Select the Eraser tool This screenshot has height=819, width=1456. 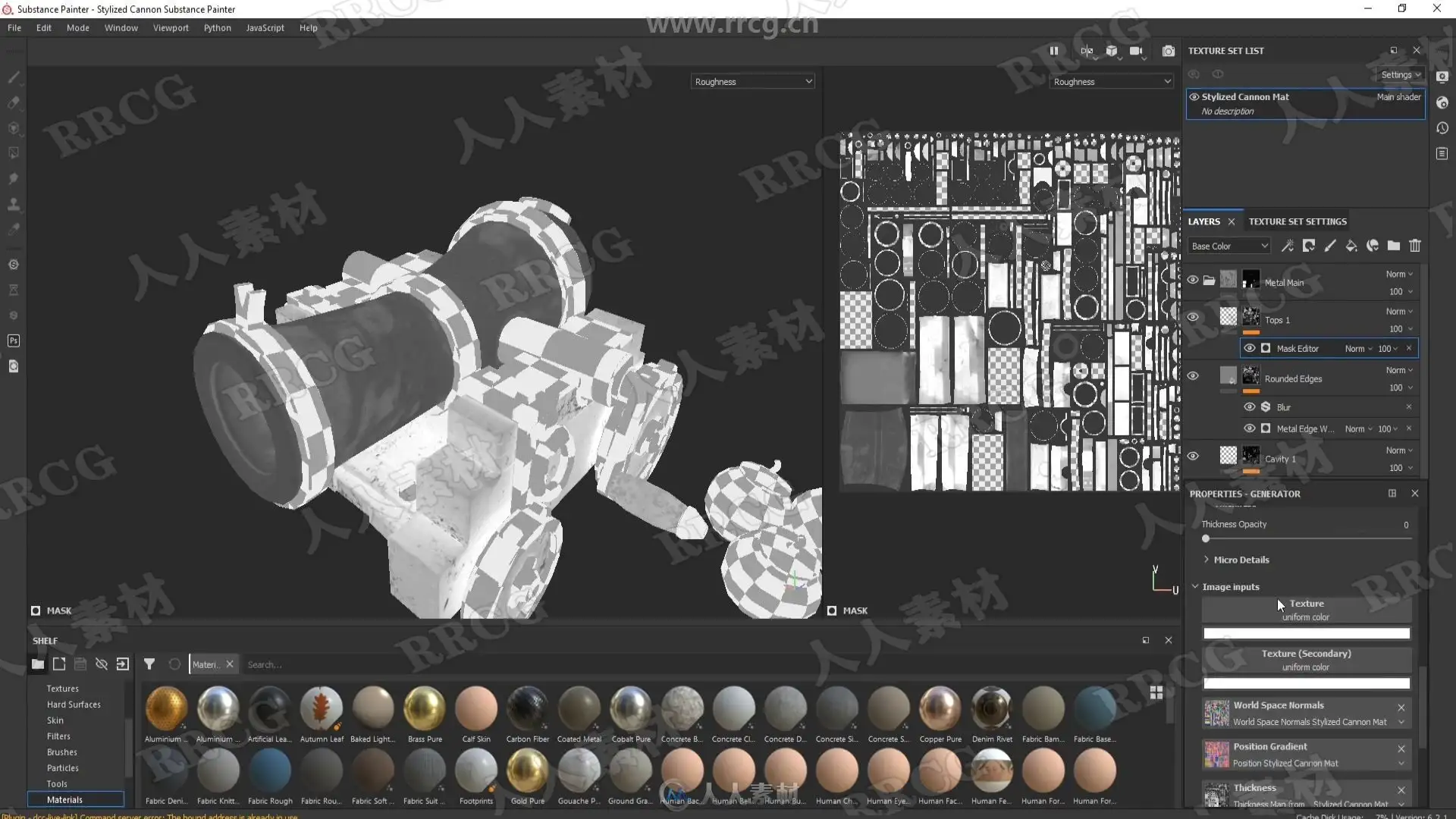click(14, 102)
